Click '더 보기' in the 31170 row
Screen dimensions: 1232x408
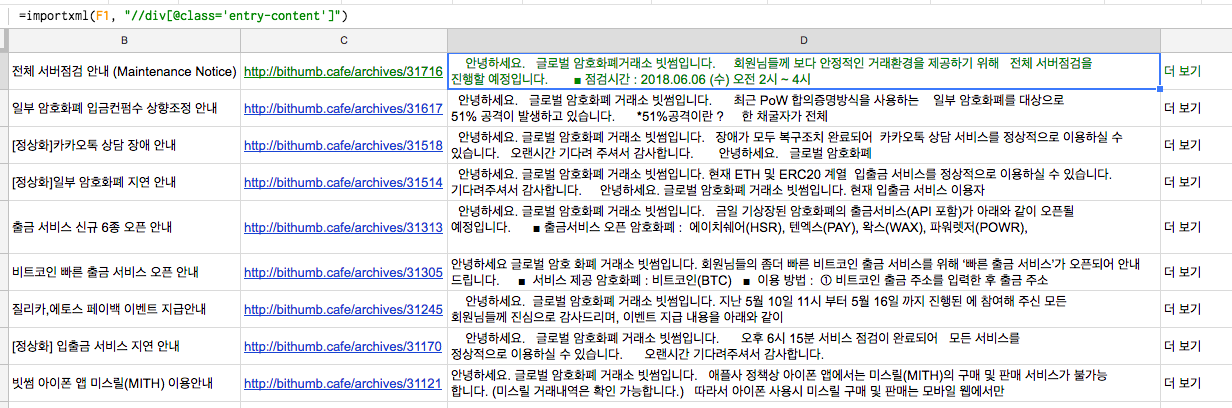(1183, 346)
